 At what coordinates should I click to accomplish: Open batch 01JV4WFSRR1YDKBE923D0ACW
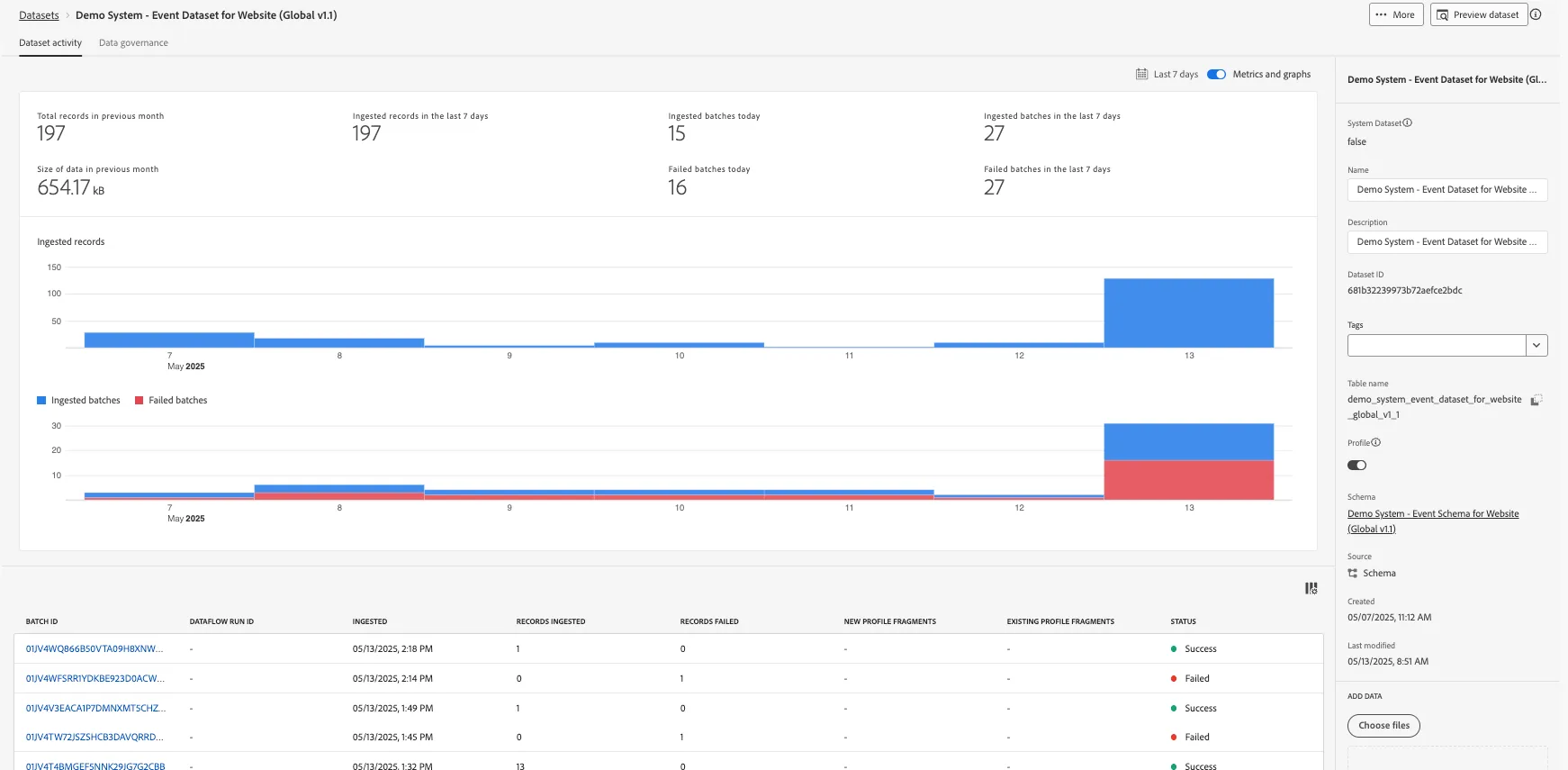click(95, 678)
